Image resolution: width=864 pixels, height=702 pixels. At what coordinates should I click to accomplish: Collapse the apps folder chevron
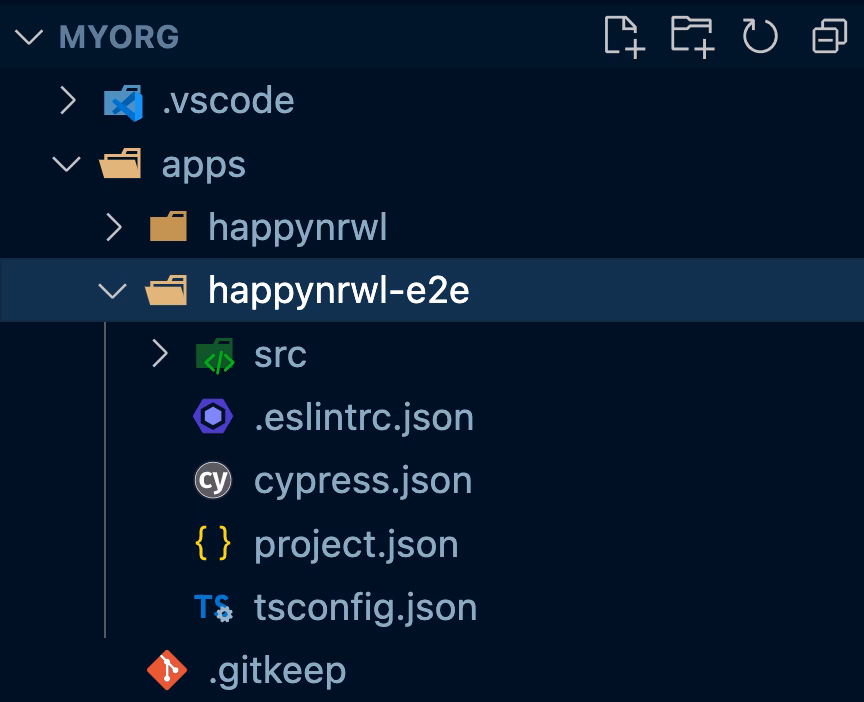coord(68,164)
